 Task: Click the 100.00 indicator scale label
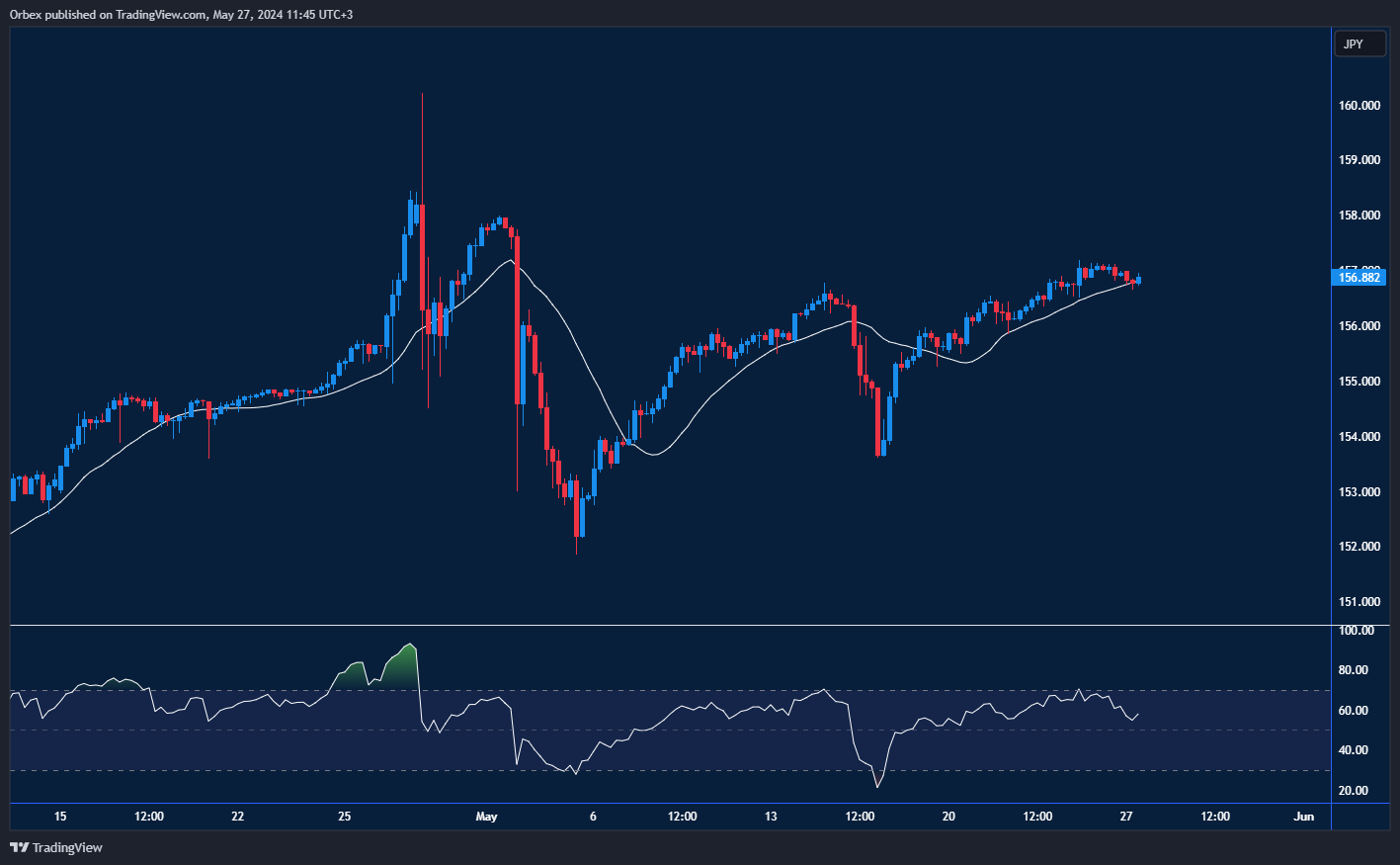[1356, 630]
